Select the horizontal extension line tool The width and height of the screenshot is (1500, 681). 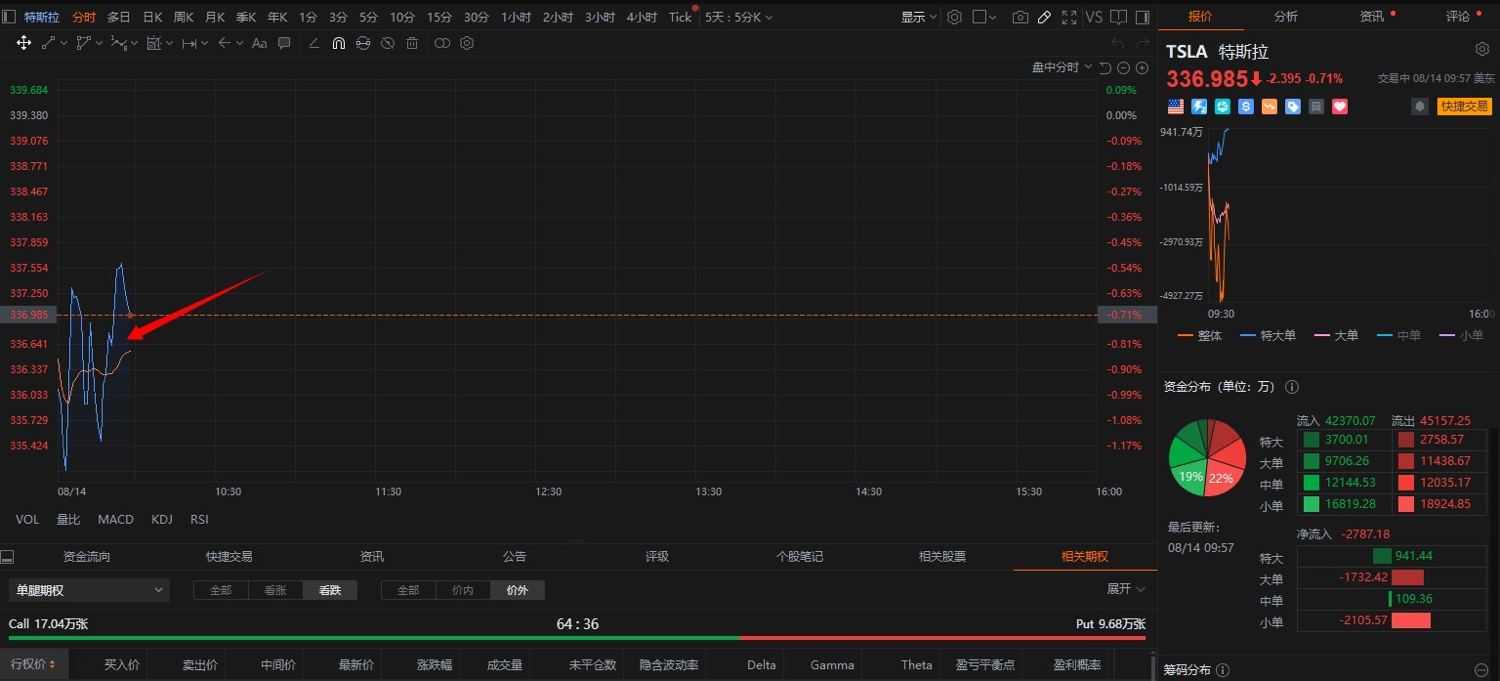[x=189, y=43]
